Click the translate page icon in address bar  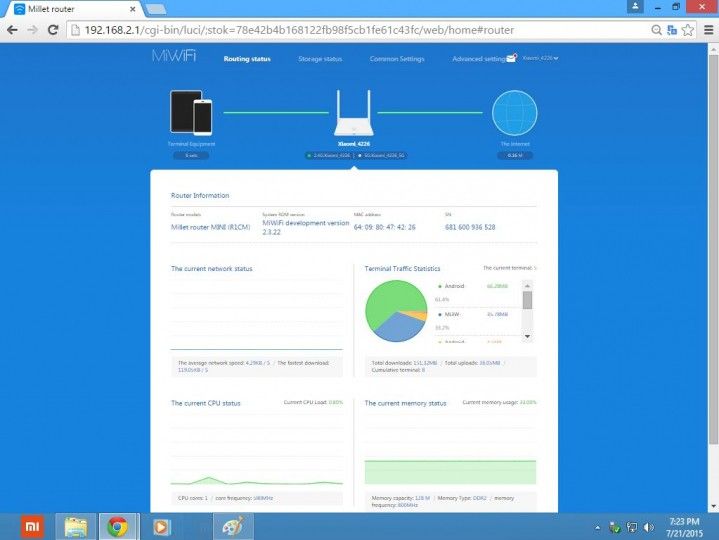coord(672,30)
